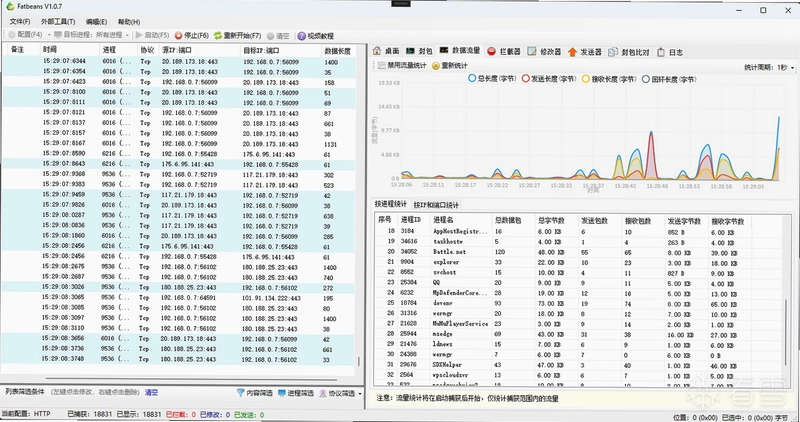Screen dimensions: 800x422
Task: Click 当前配置: HTTP status entry
Action: click(x=27, y=414)
